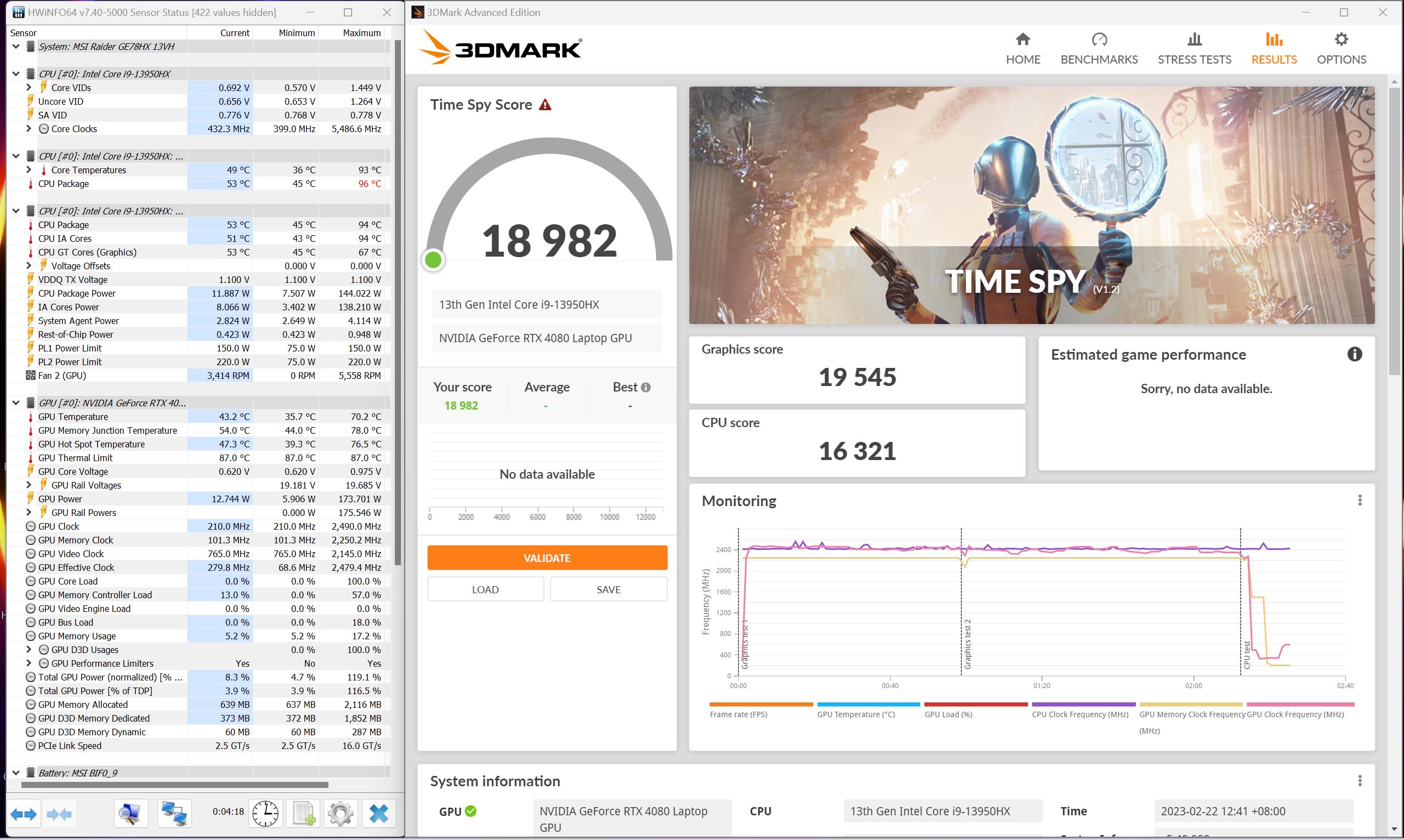This screenshot has height=840, width=1404.
Task: Expand the Voltage Offsets row
Action: [29, 266]
